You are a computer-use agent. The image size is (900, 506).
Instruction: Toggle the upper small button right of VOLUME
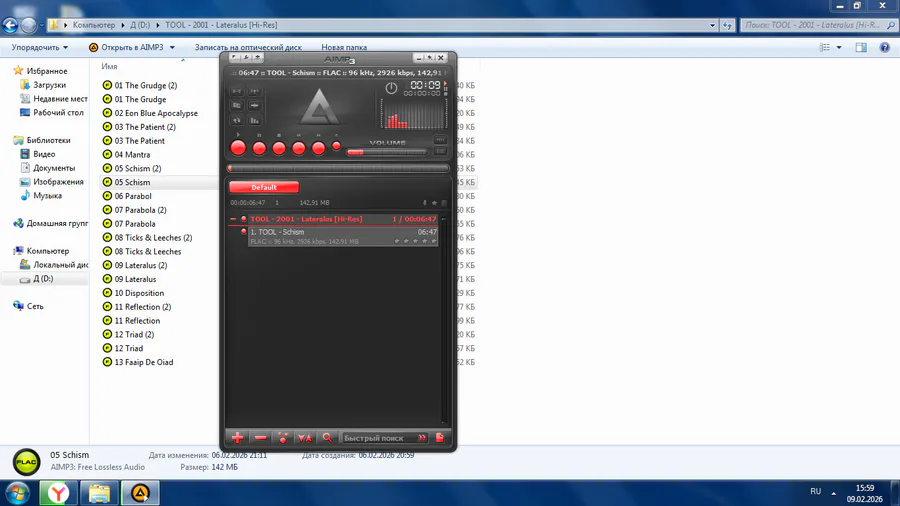pyautogui.click(x=440, y=140)
